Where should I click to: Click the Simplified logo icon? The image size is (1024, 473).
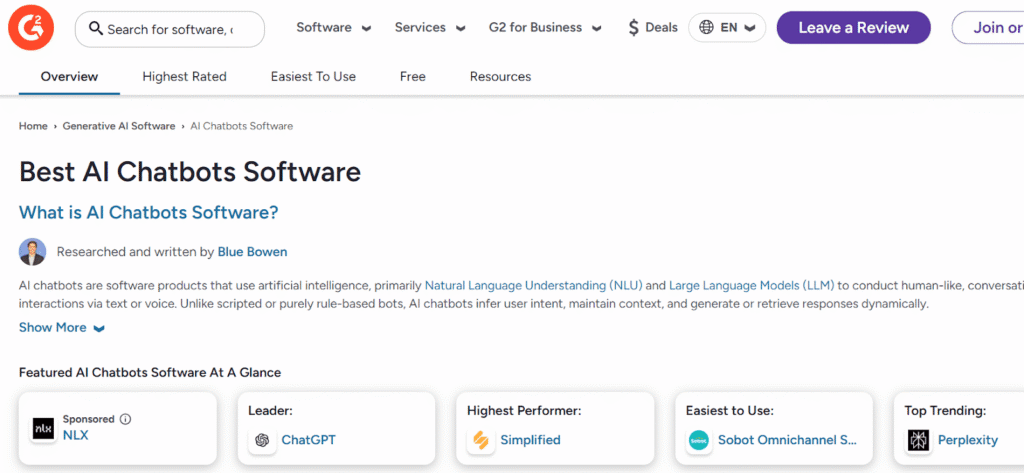point(481,440)
